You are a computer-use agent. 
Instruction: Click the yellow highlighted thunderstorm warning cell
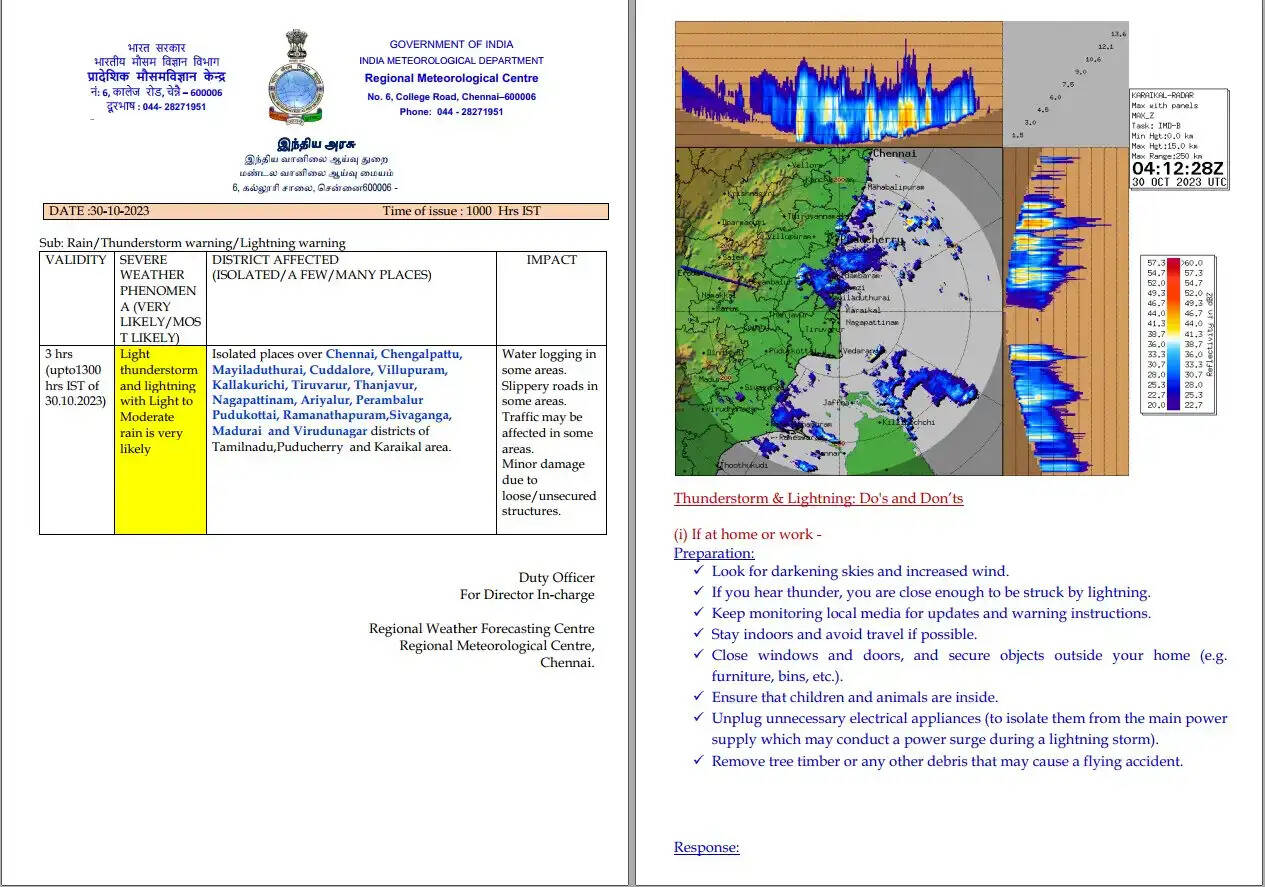(160, 439)
